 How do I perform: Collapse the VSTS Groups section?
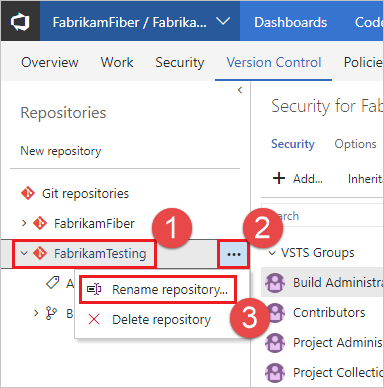(x=272, y=253)
